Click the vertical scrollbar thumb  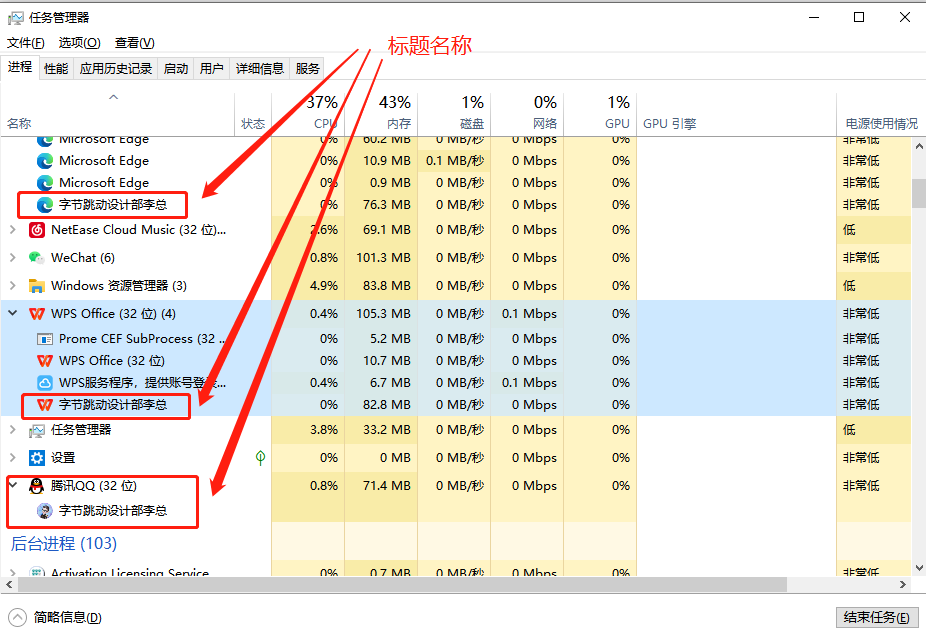[919, 194]
